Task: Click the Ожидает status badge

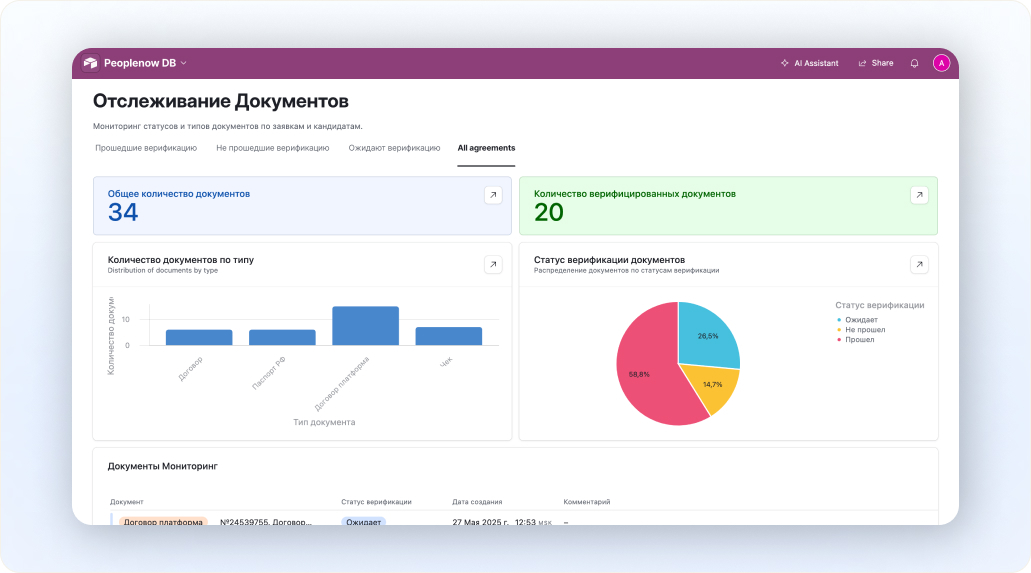Action: (364, 521)
